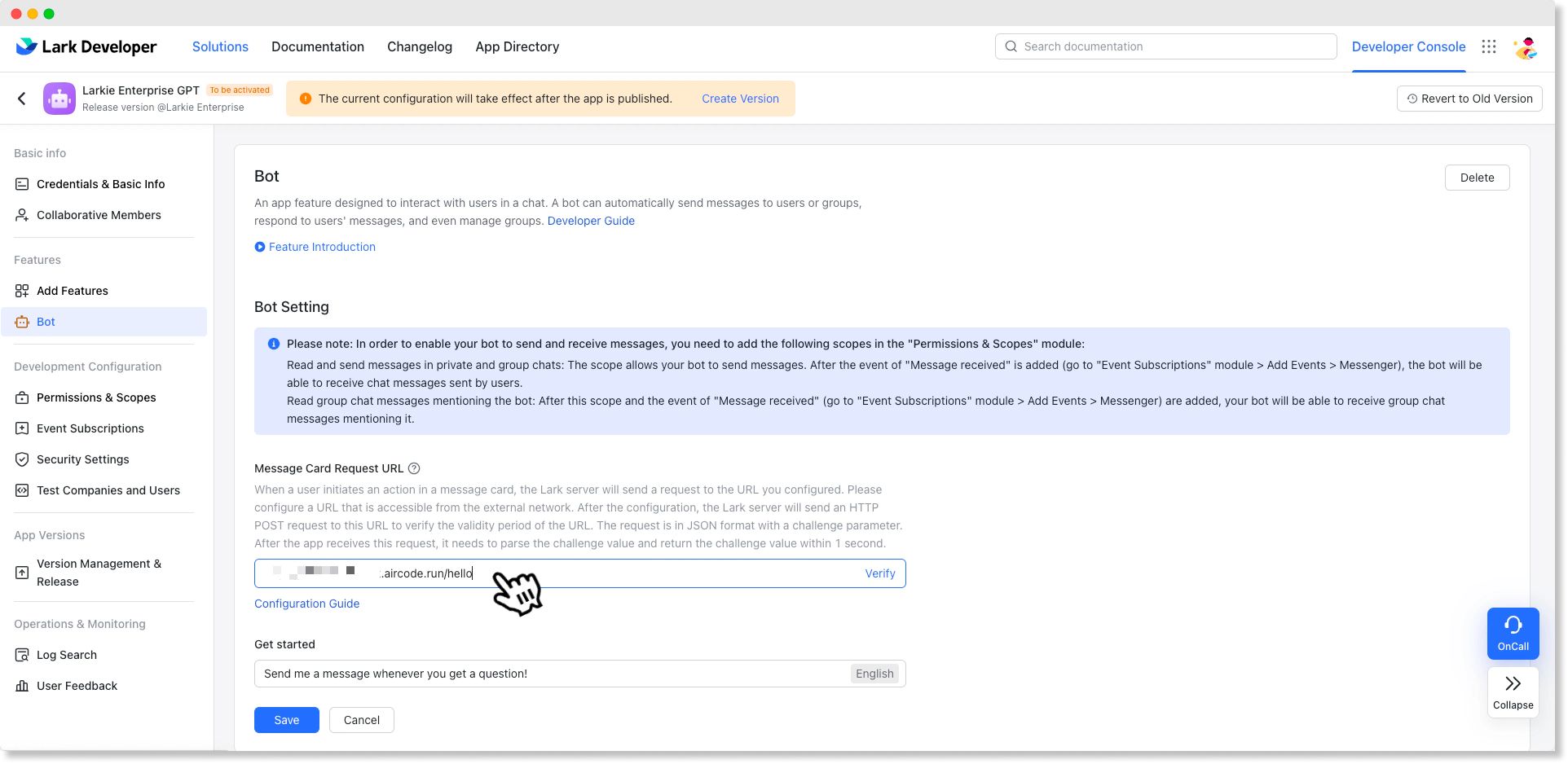Open the Create Version link
The width and height of the screenshot is (1568, 764).
click(x=740, y=99)
